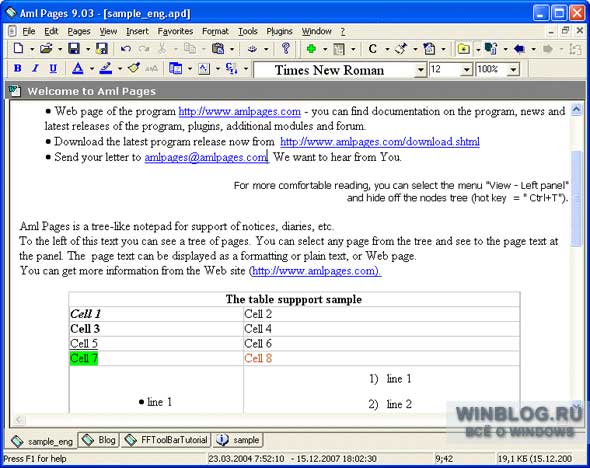Click the grayed Redo icon
Image resolution: width=590 pixels, height=468 pixels.
click(144, 49)
